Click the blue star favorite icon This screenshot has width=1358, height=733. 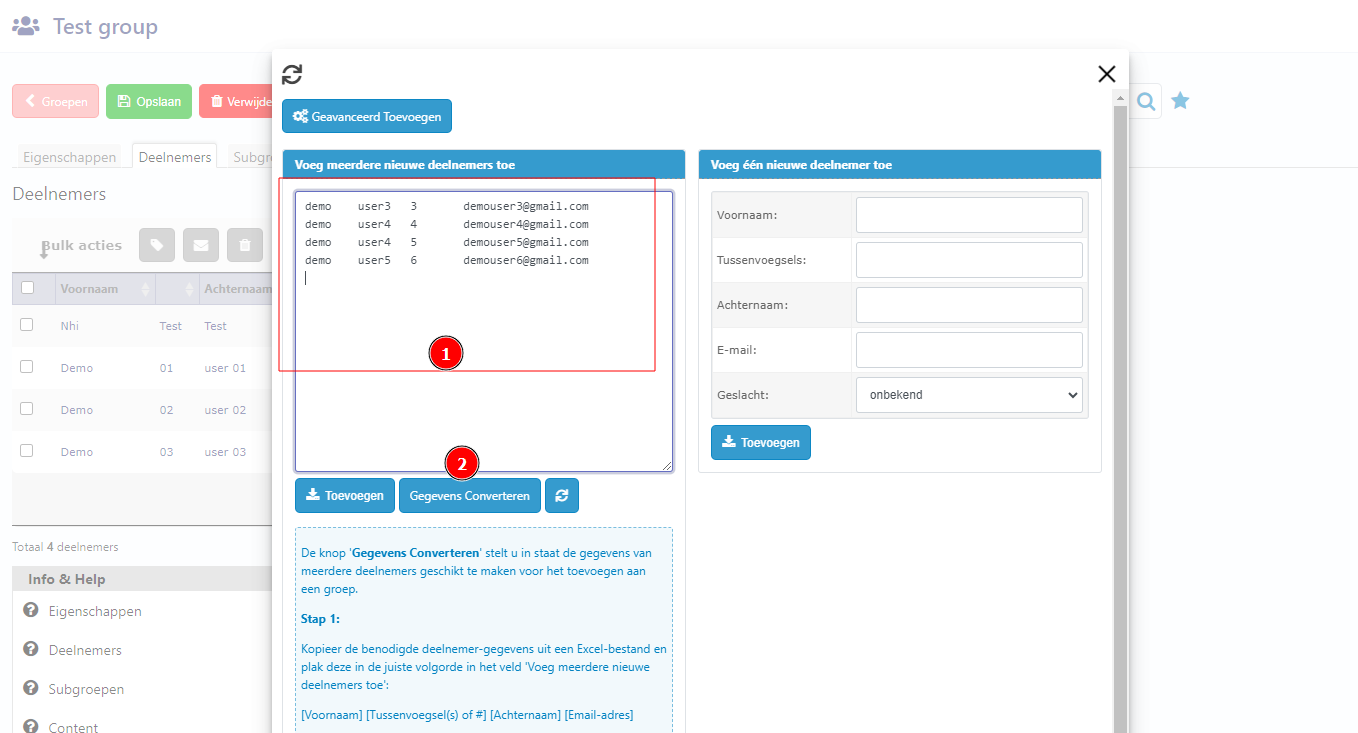point(1180,101)
